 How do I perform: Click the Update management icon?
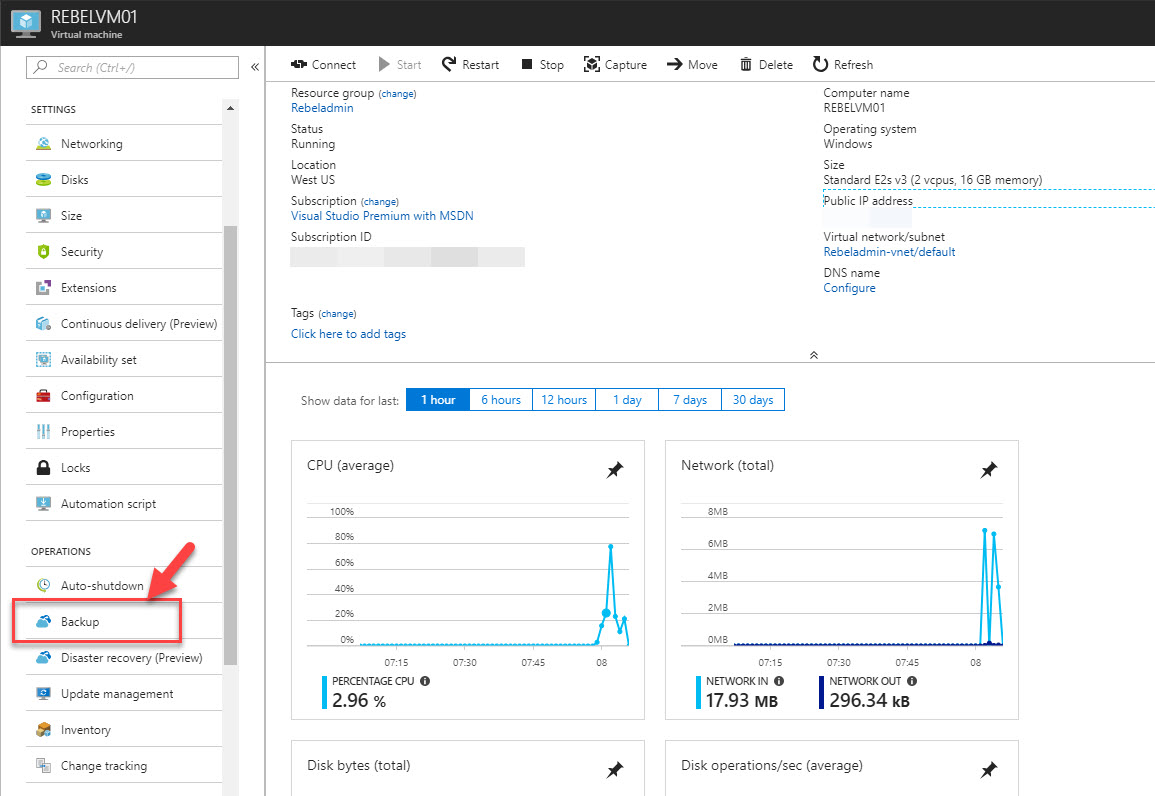(x=43, y=694)
